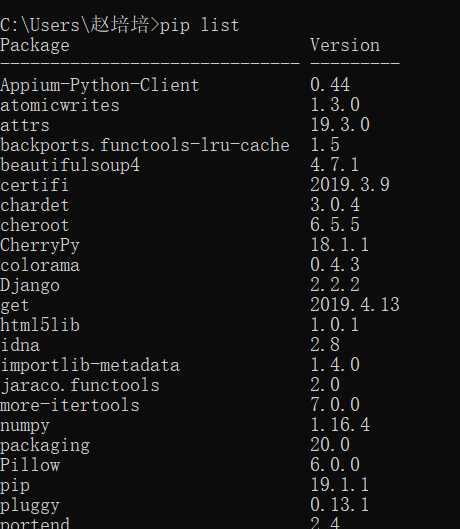Image resolution: width=460 pixels, height=529 pixels.
Task: Click the beautifulsoup4 package entry
Action: coord(70,165)
